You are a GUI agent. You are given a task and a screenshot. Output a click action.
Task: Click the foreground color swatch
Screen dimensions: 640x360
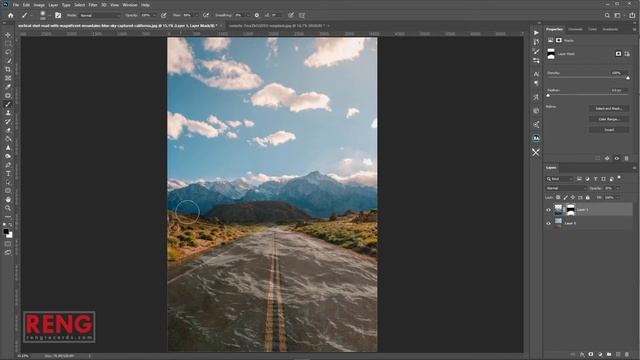point(6,231)
